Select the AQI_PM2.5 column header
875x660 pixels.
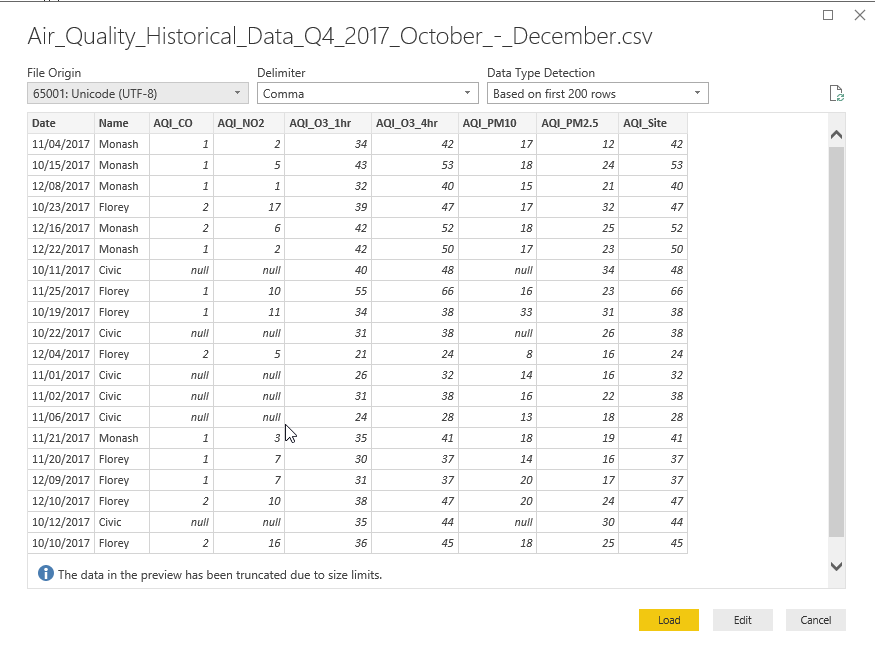pos(577,123)
